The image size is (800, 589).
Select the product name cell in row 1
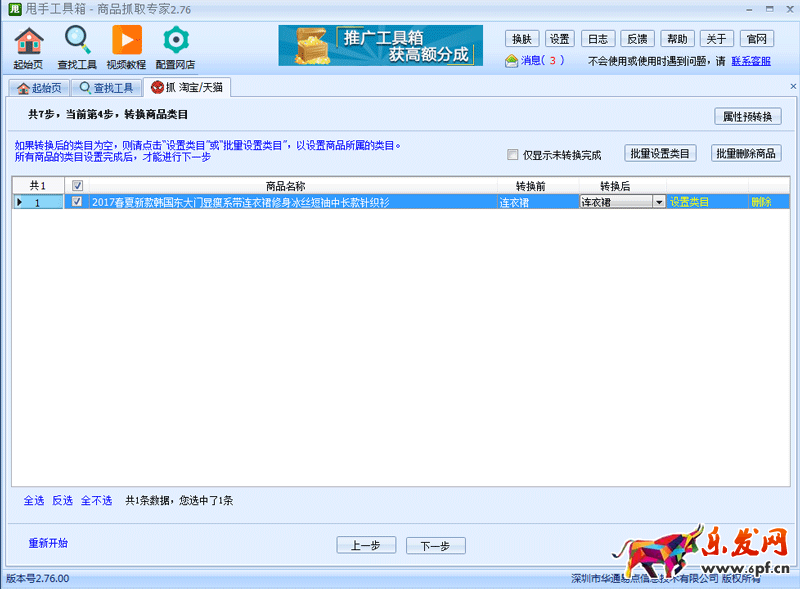290,202
